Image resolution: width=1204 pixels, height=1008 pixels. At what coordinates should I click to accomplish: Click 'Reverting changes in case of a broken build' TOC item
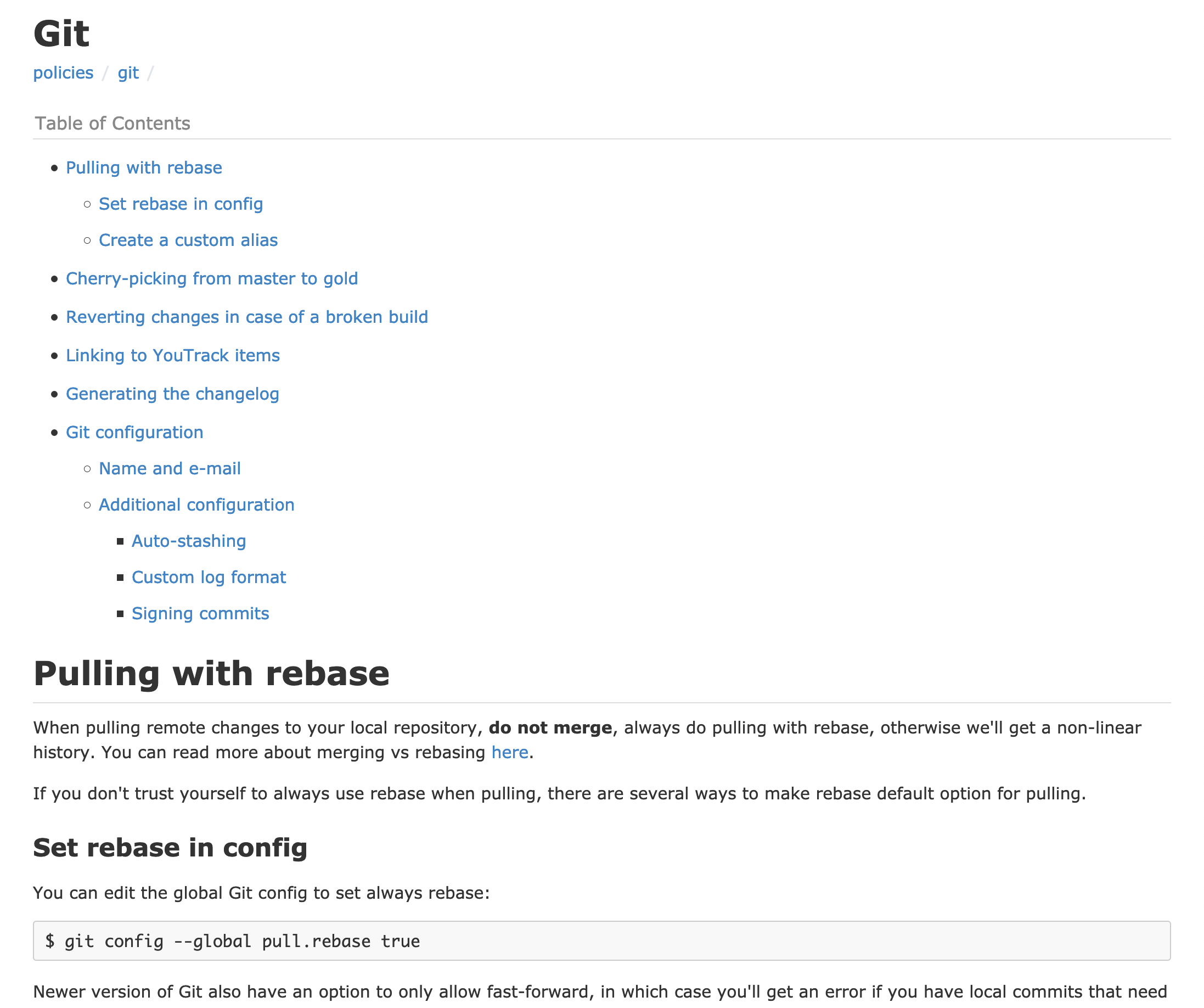(247, 317)
